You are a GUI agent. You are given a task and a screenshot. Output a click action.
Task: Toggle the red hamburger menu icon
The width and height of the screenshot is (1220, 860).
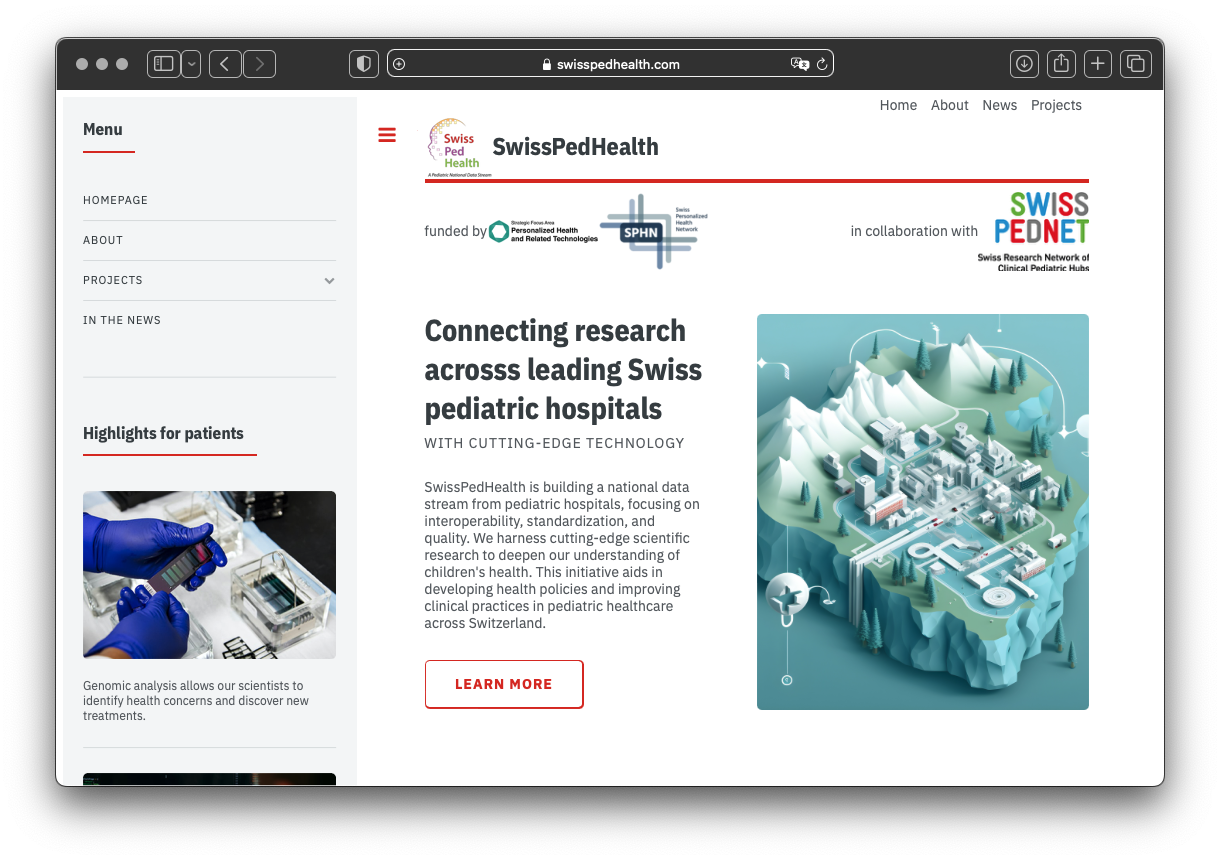387,135
